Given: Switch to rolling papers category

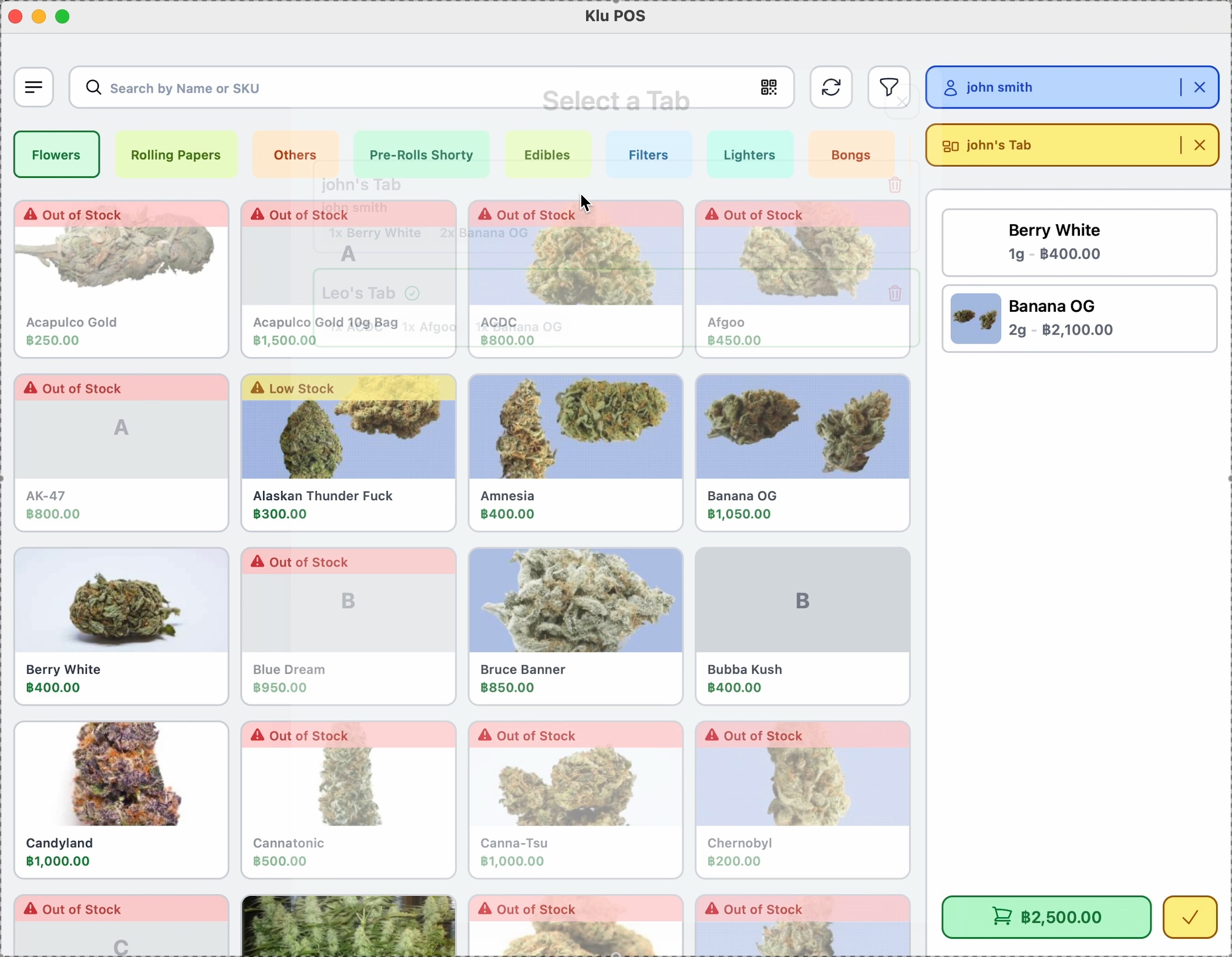Looking at the screenshot, I should click(x=176, y=155).
